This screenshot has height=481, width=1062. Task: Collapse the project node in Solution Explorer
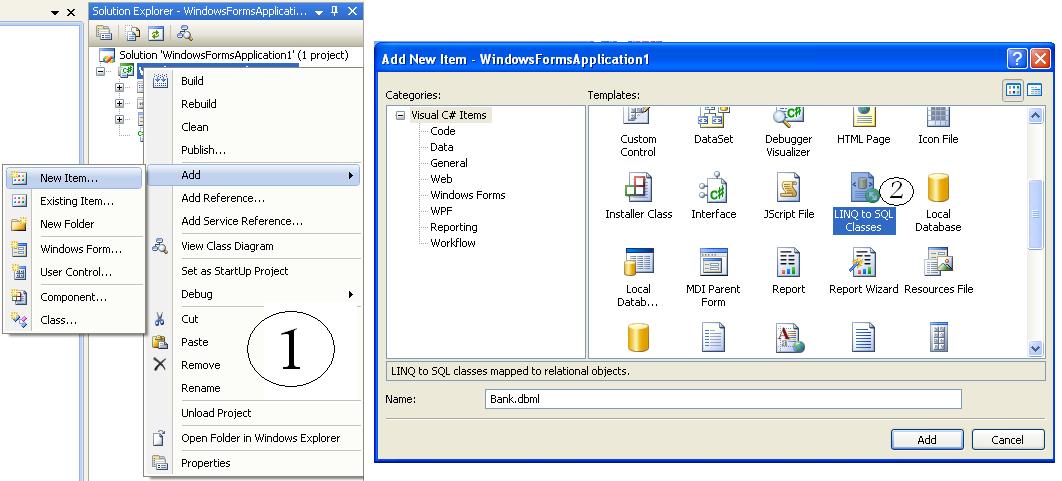101,71
